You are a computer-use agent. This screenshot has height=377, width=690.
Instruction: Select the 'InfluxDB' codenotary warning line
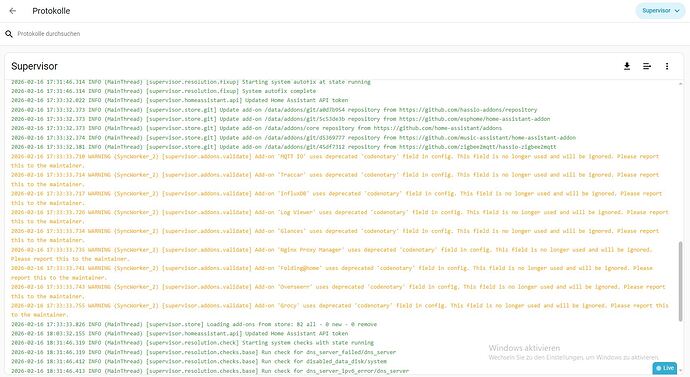337,198
